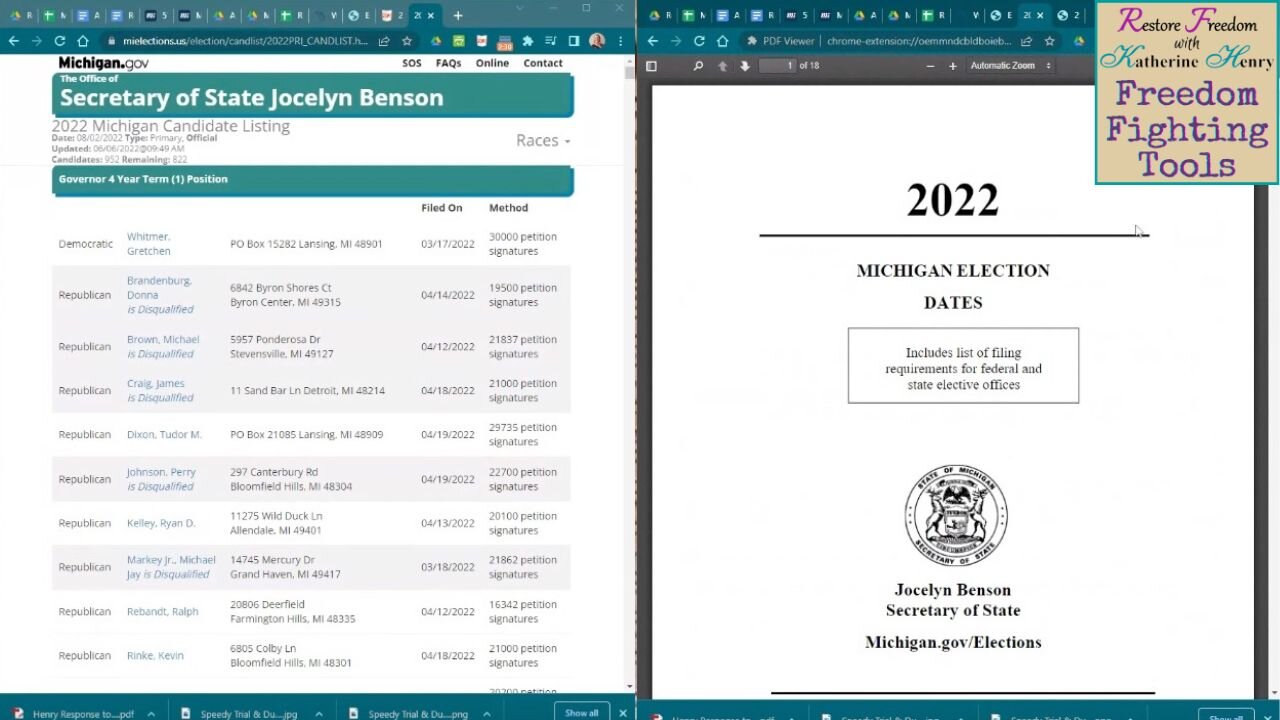Image resolution: width=1280 pixels, height=720 pixels.
Task: Open Johnson, Perry candidate link
Action: [x=161, y=472]
